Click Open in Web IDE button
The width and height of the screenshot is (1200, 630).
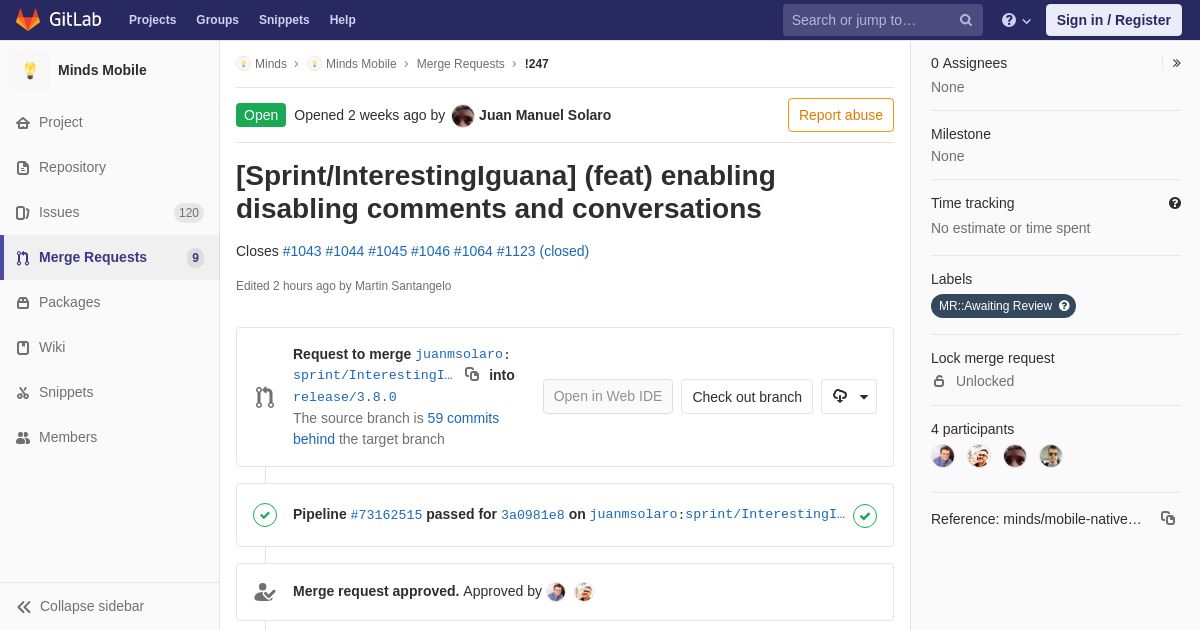point(608,396)
